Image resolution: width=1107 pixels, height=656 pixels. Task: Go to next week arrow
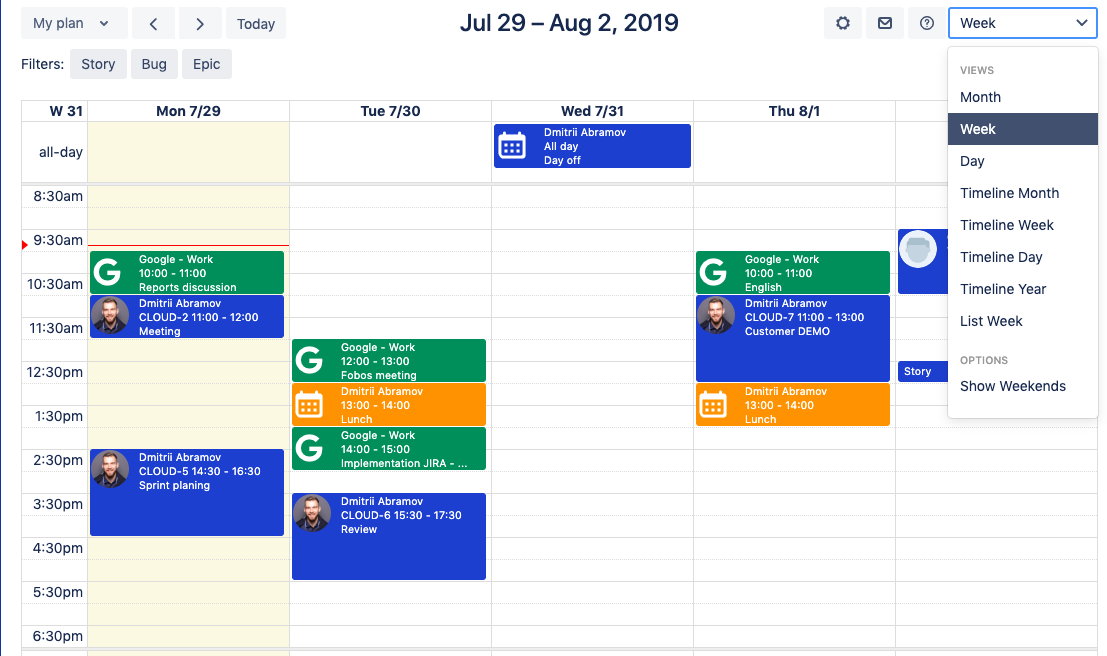click(200, 23)
